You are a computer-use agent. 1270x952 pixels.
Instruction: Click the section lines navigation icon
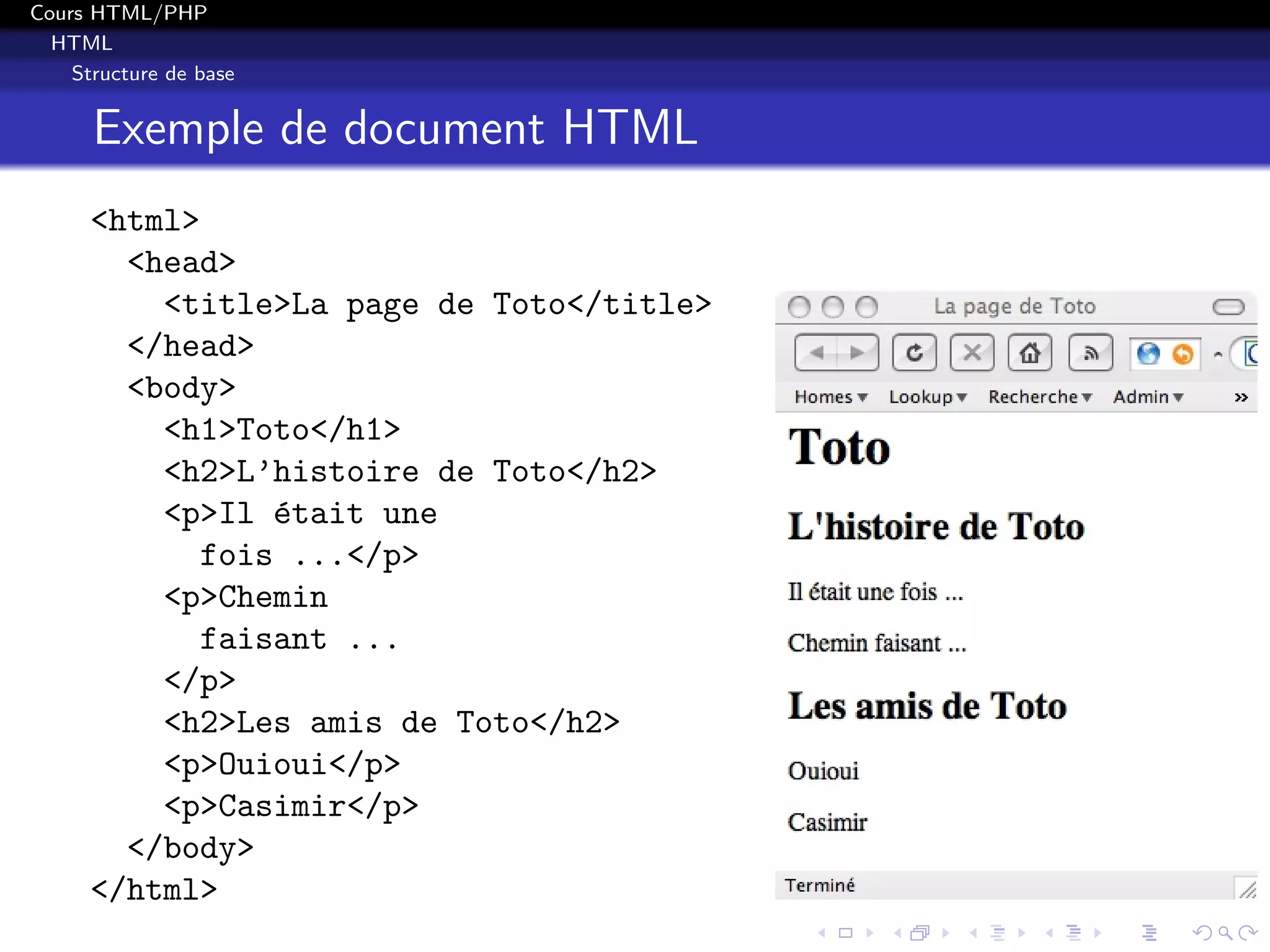click(1074, 933)
